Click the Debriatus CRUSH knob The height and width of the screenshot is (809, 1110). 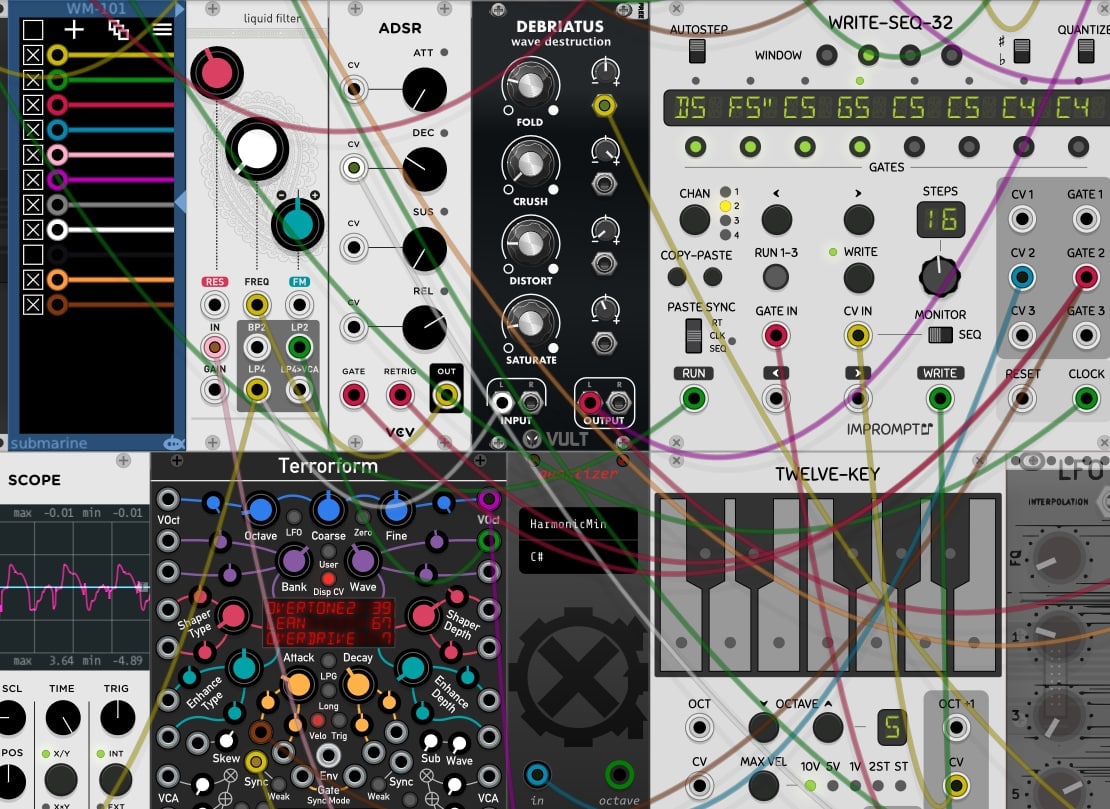pos(530,165)
